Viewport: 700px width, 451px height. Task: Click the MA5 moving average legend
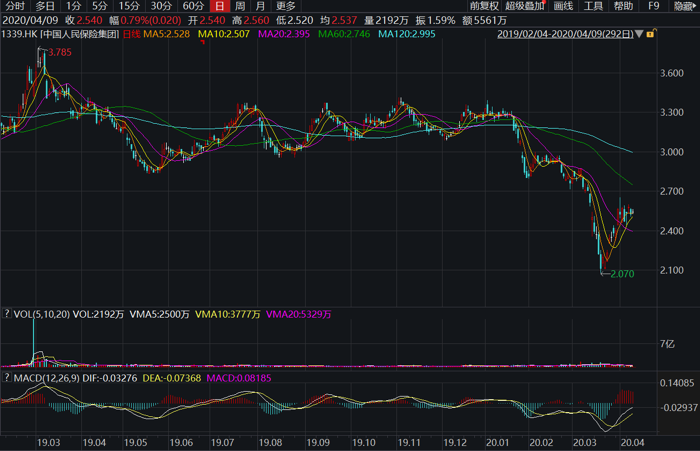(167, 35)
